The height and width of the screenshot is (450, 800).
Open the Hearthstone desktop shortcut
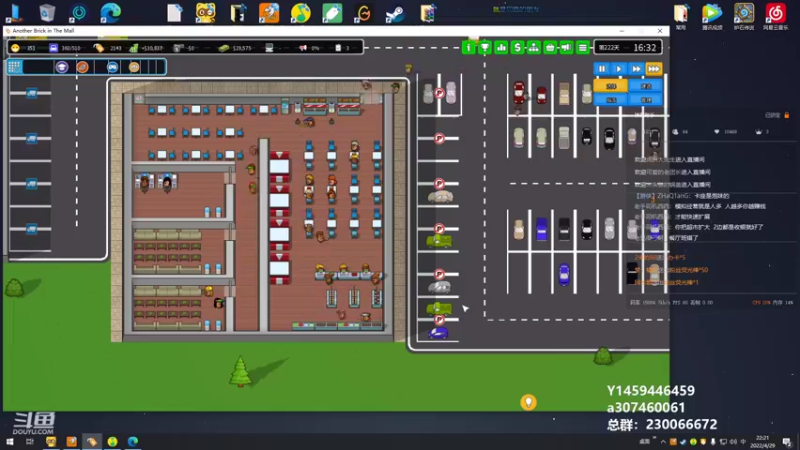[x=744, y=15]
